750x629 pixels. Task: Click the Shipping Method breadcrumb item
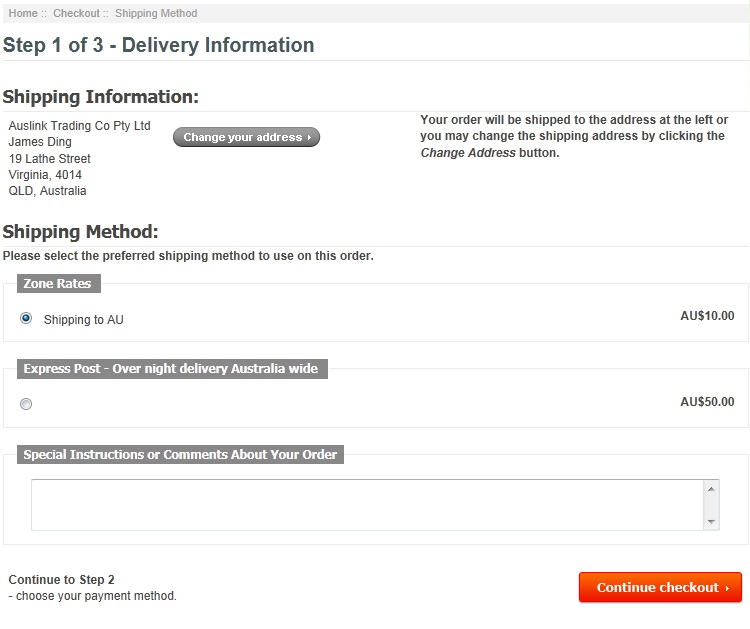tap(156, 13)
